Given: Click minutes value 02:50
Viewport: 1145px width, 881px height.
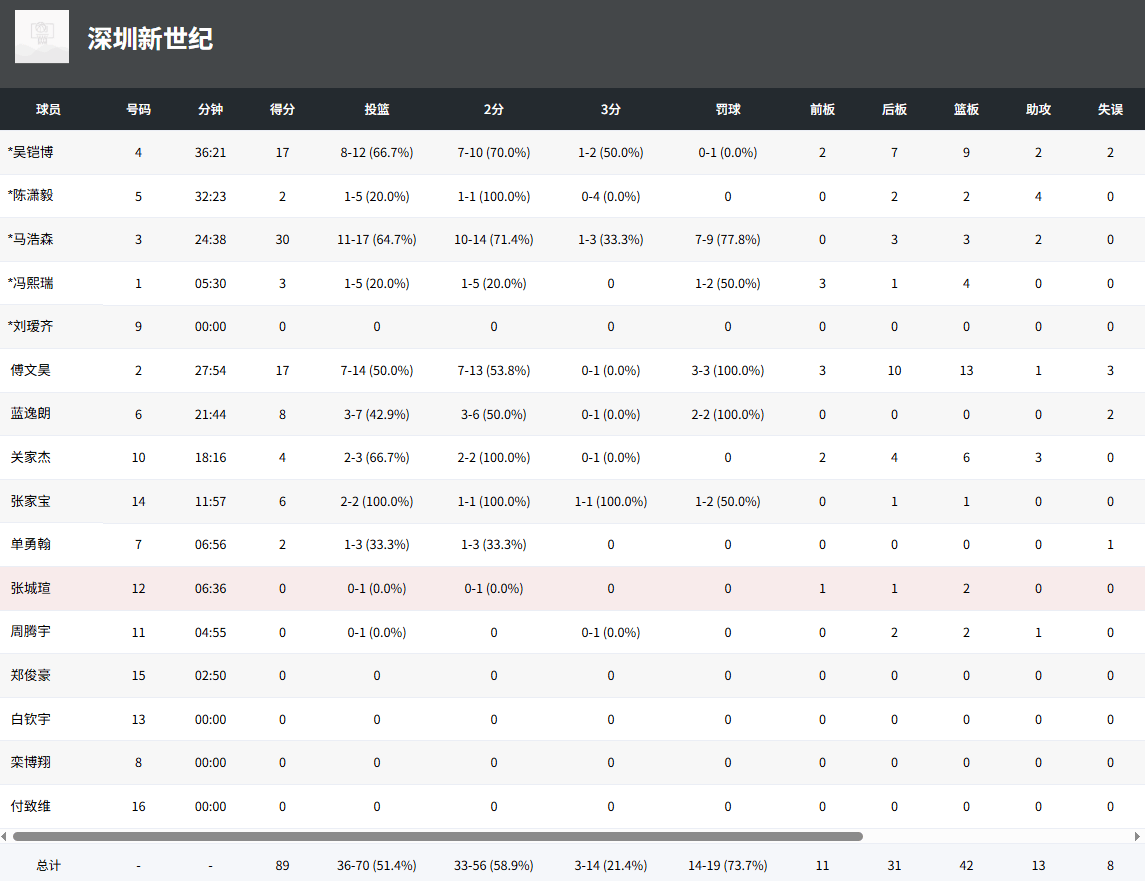Looking at the screenshot, I should click(210, 676).
